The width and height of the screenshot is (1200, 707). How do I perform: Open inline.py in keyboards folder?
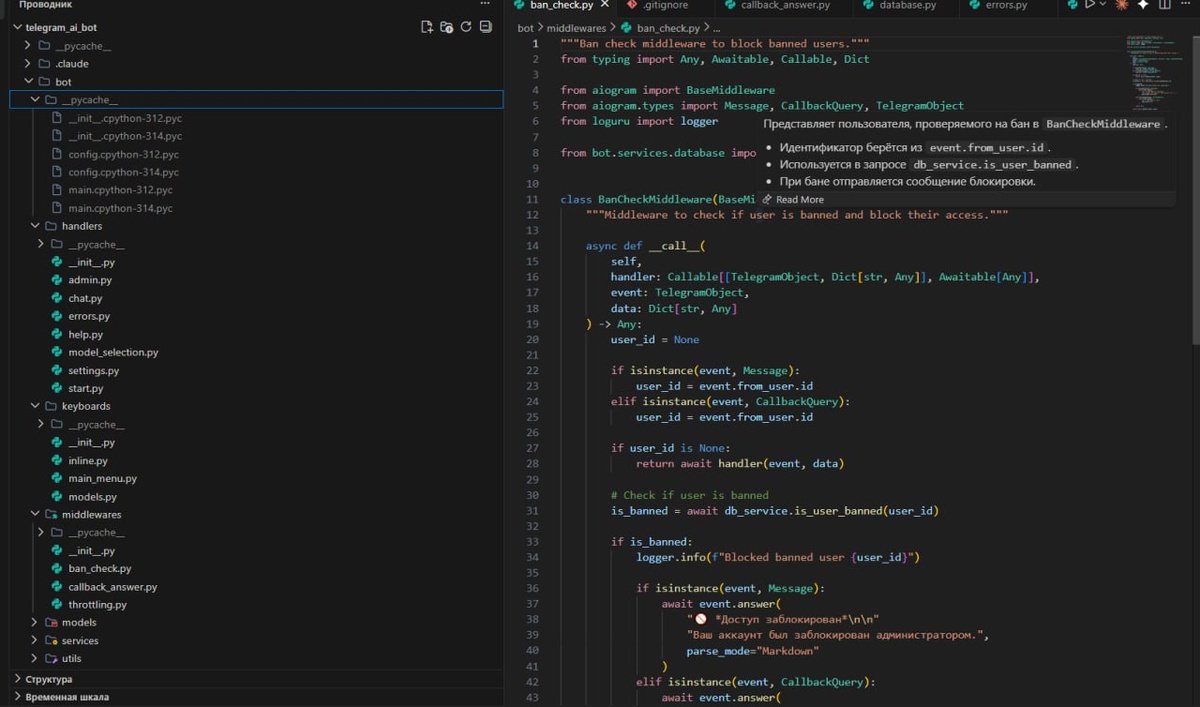pyautogui.click(x=88, y=460)
